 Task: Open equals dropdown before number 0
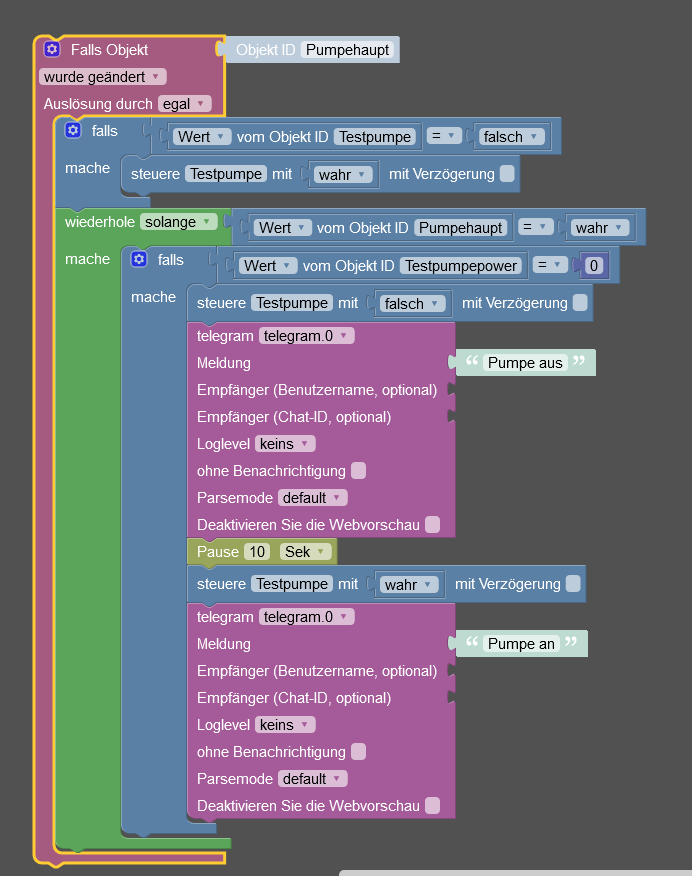(550, 265)
